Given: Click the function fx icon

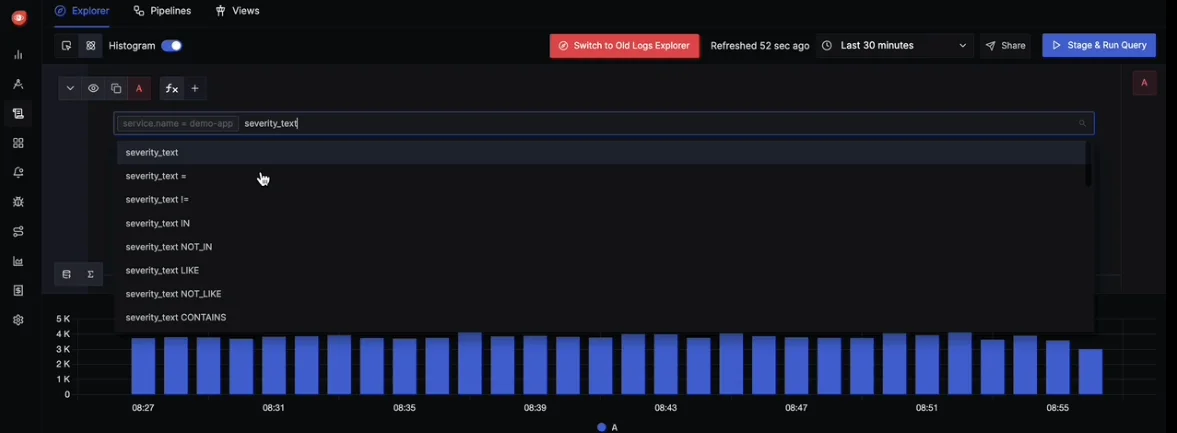Looking at the screenshot, I should coord(172,89).
